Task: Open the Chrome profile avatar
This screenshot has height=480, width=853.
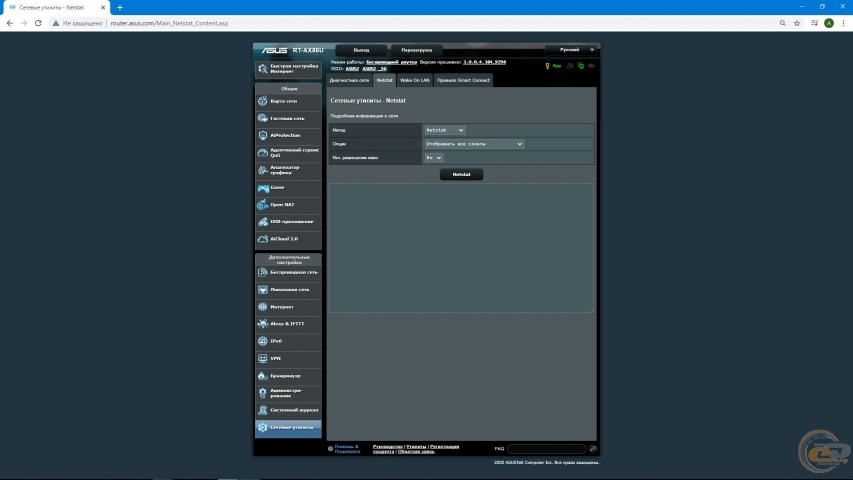Action: point(829,23)
